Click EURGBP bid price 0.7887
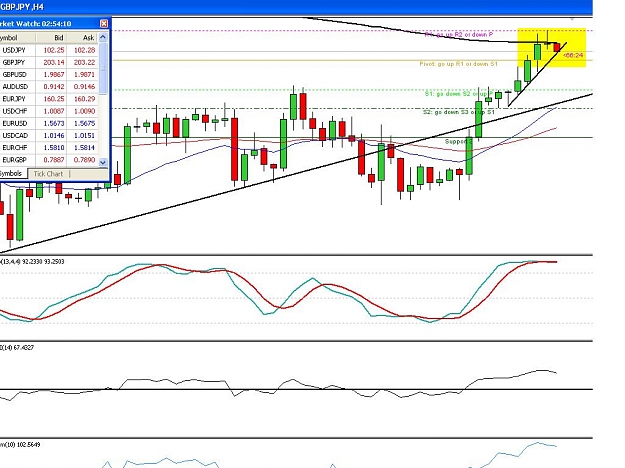The width and height of the screenshot is (625, 468). (54, 160)
